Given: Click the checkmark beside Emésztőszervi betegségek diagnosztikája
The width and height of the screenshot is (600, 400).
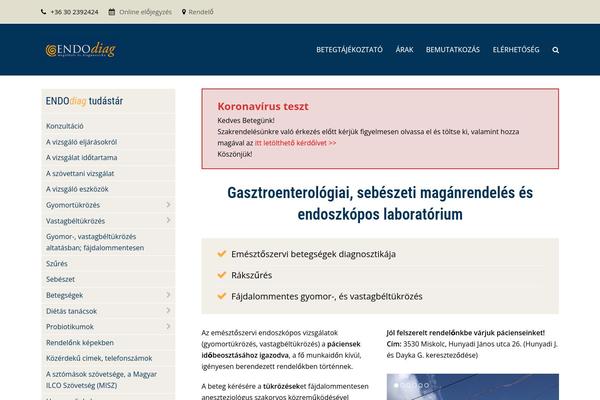Looking at the screenshot, I should click(x=222, y=253).
